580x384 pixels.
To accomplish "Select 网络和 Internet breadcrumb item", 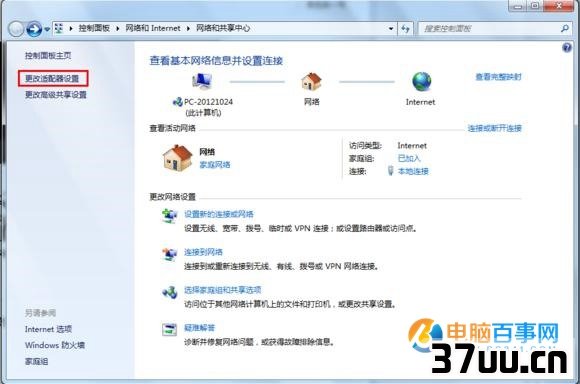I will pos(153,28).
